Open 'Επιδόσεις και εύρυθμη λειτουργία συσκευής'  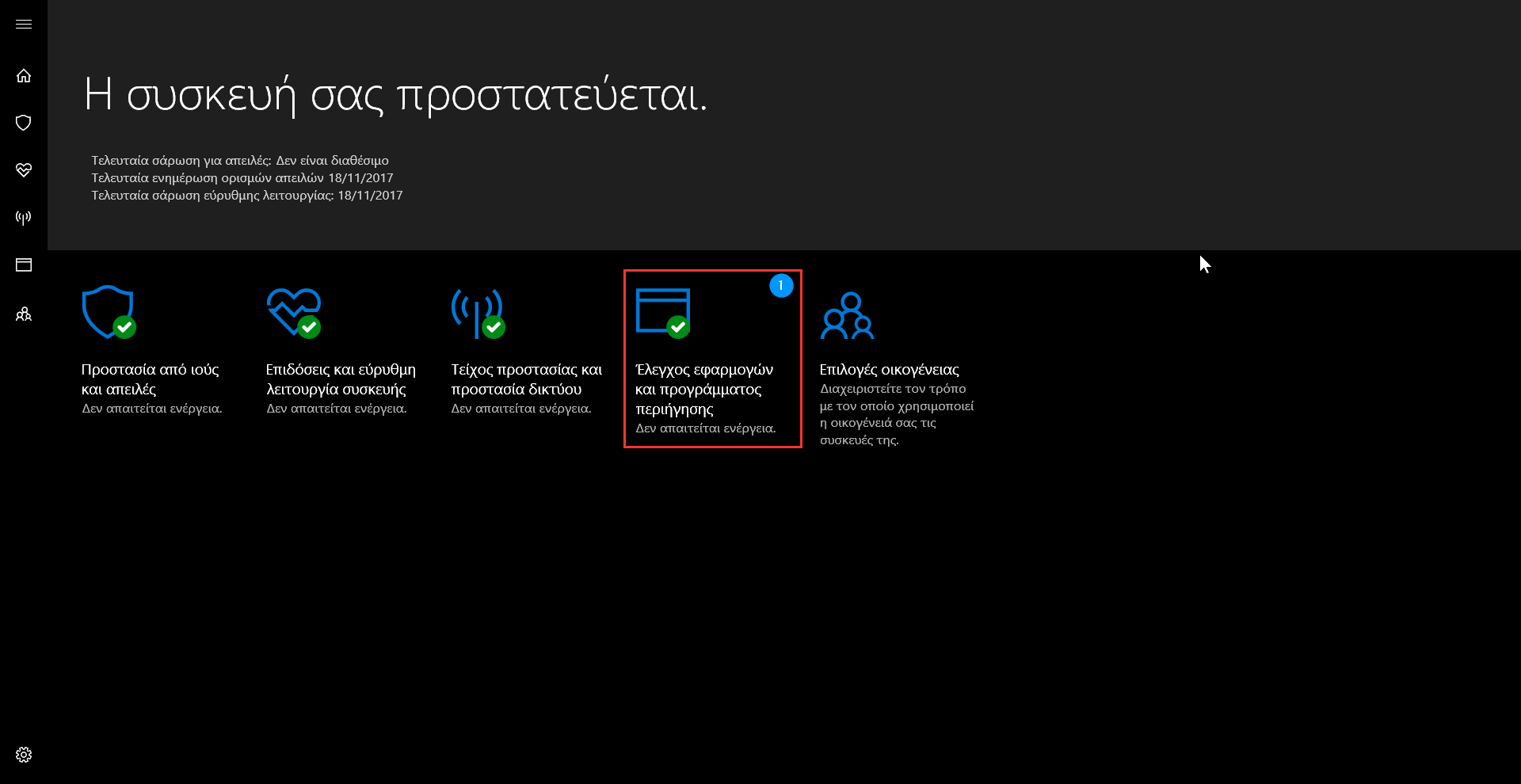[341, 379]
